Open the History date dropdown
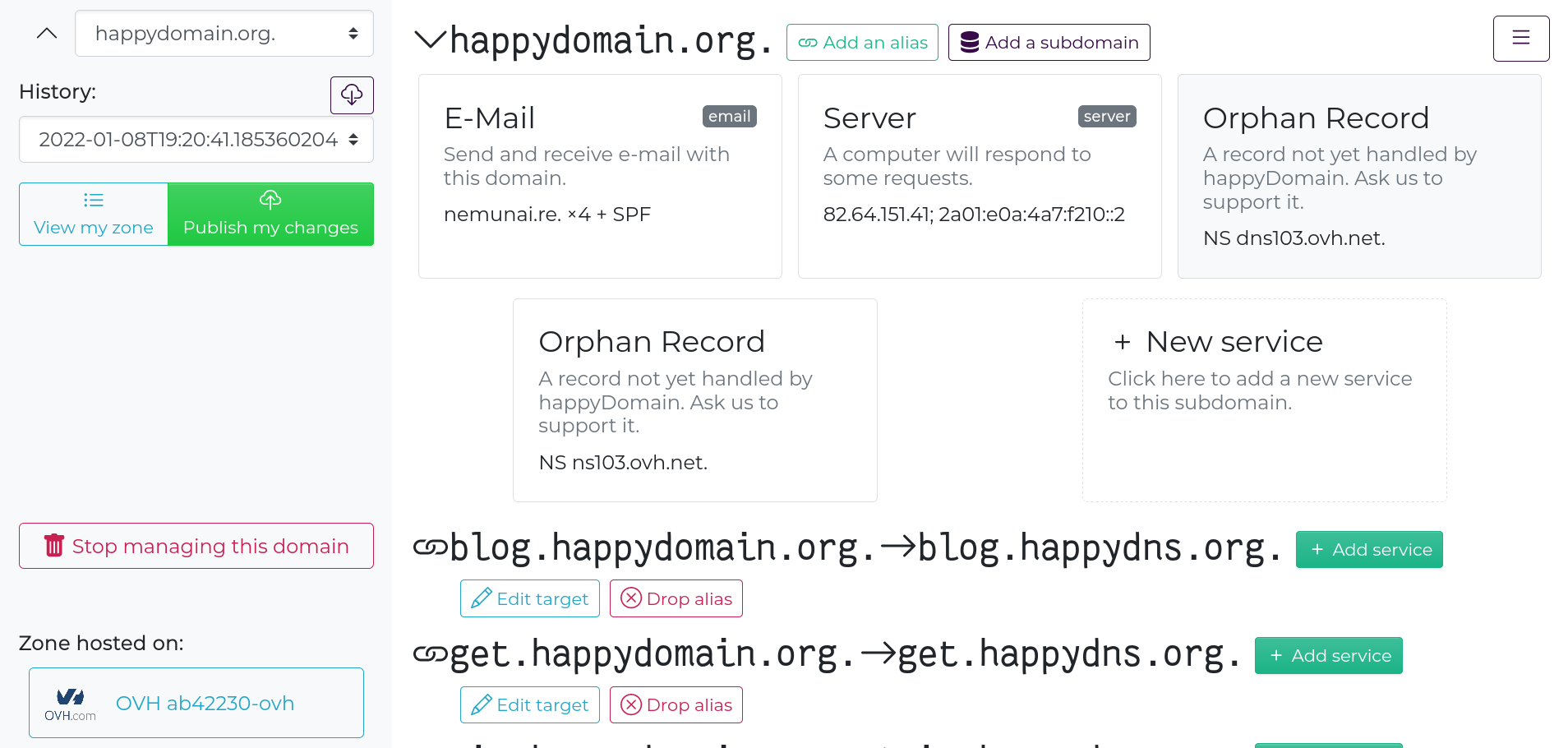Screen dimensions: 1568x748 pyautogui.click(x=196, y=140)
